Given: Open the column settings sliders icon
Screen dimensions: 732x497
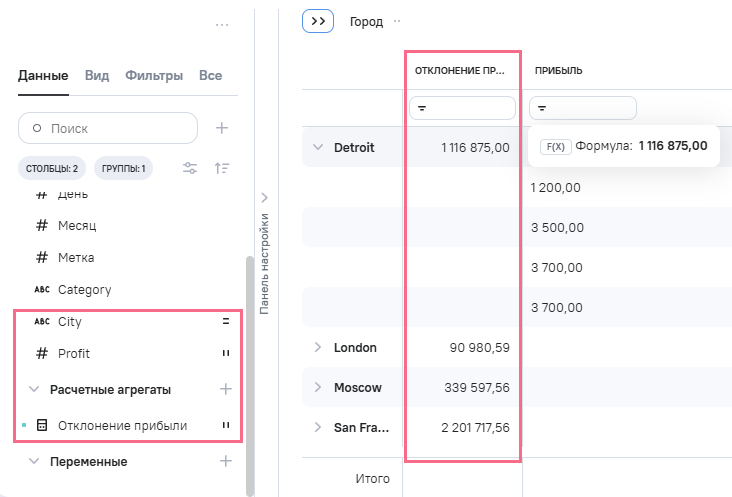Looking at the screenshot, I should coord(190,168).
